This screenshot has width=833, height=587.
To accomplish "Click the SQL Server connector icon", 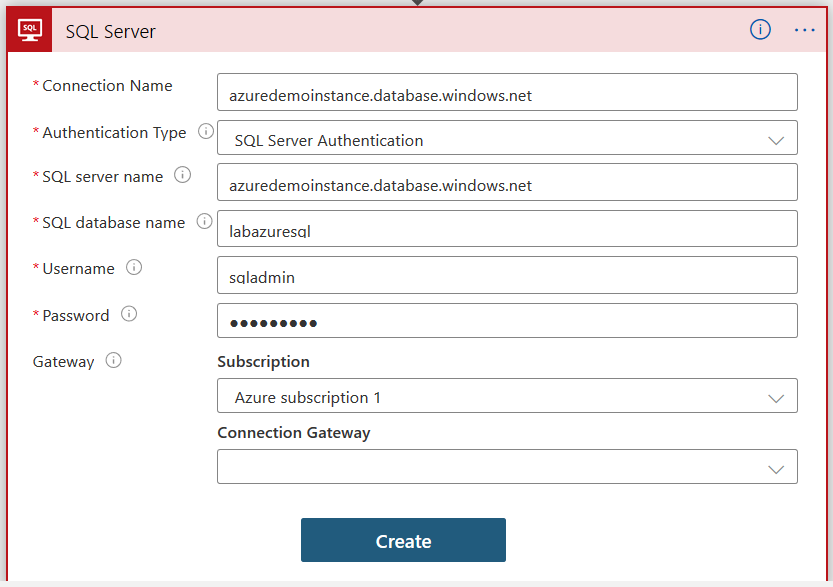I will tap(30, 31).
